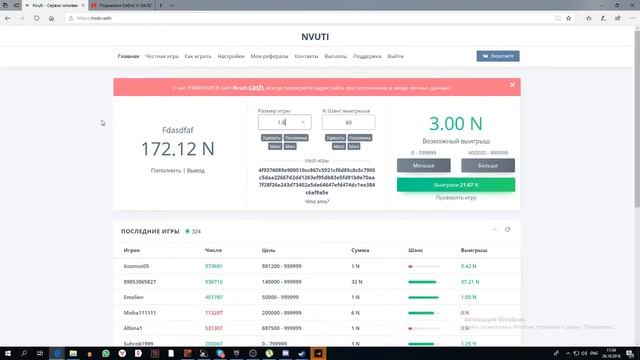The width and height of the screenshot is (640, 360).
Task: Click the player name 89853065827
Action: point(140,282)
